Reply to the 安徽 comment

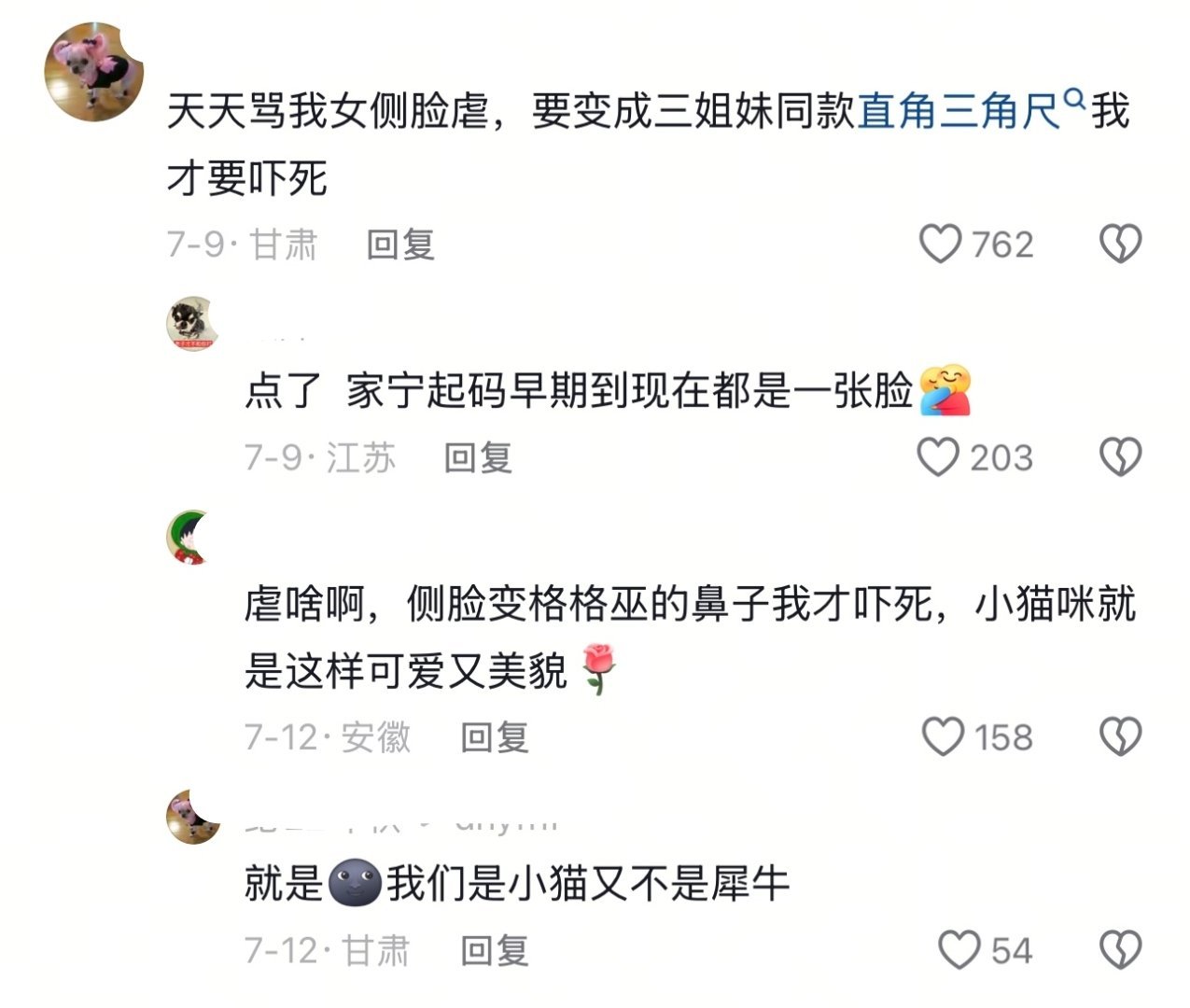[495, 736]
